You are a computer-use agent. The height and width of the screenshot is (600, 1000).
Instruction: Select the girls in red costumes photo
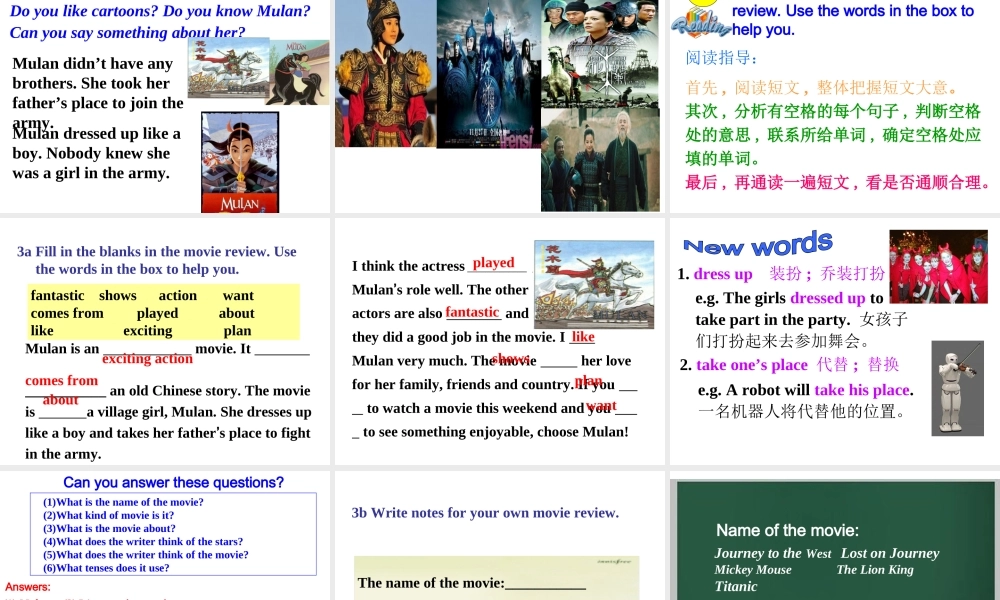click(938, 267)
